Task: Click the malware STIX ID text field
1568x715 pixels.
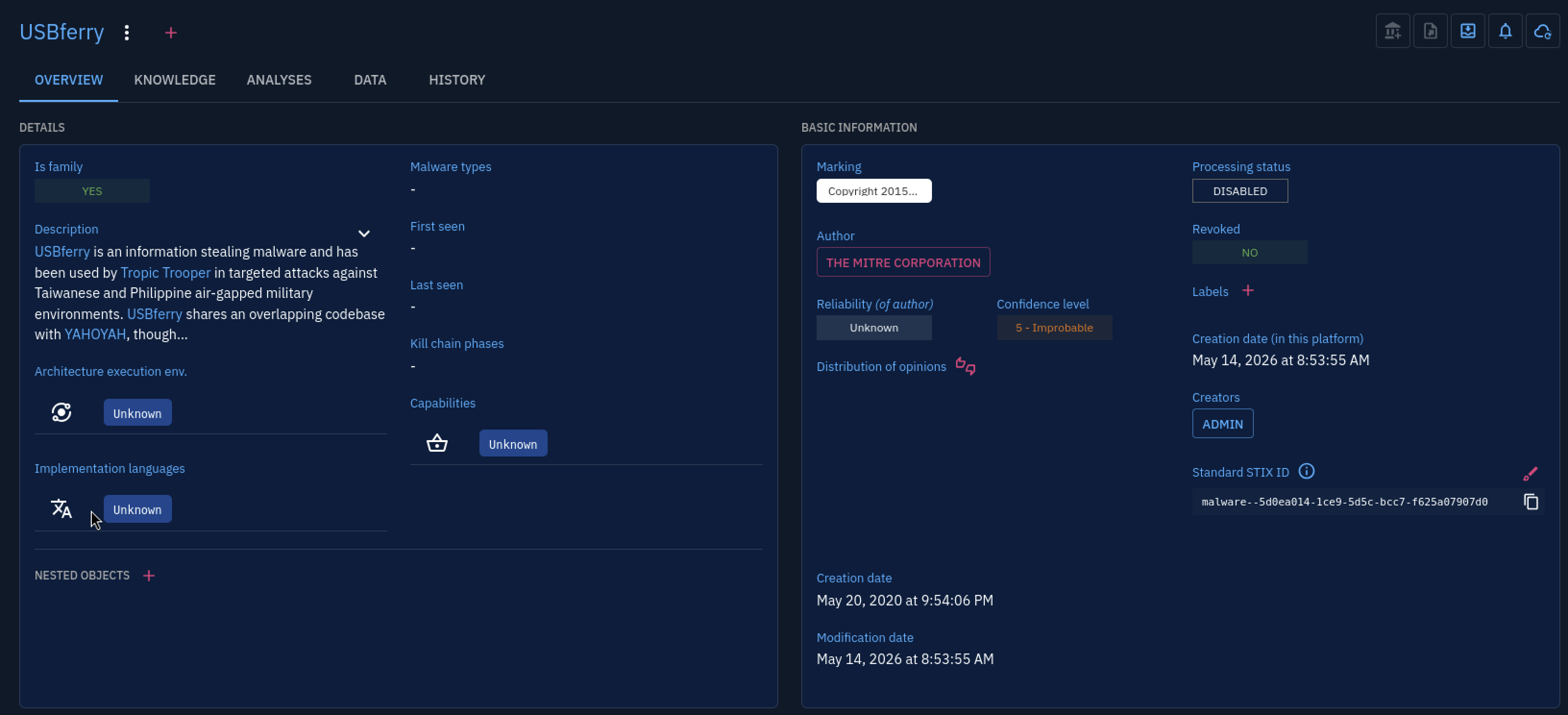Action: [x=1345, y=502]
